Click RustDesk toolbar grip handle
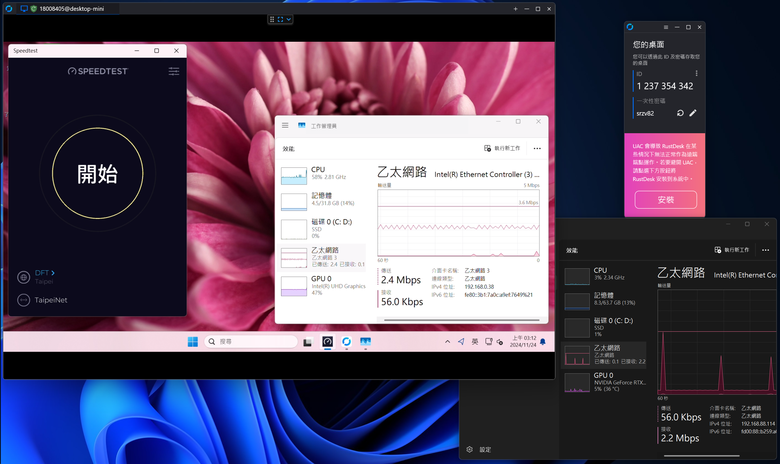The image size is (780, 464). 272,19
